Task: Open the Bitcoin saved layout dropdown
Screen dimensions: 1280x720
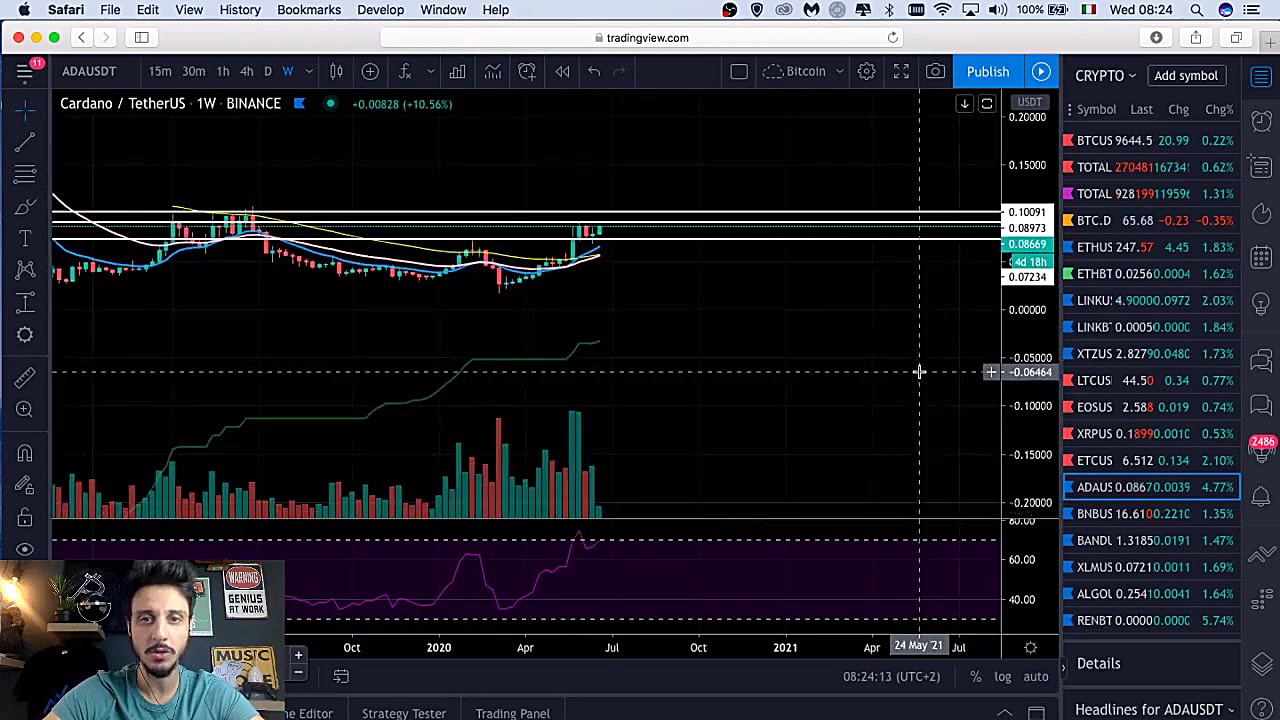Action: click(806, 71)
